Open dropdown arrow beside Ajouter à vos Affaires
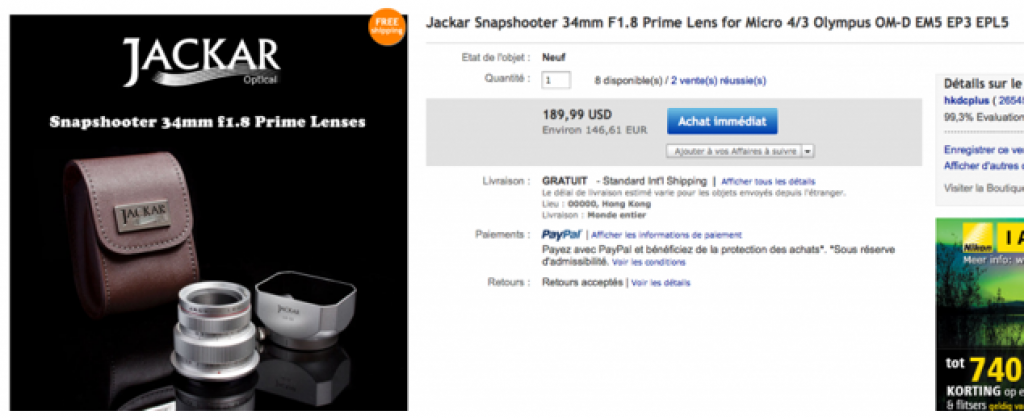The width and height of the screenshot is (1024, 419). [808, 151]
